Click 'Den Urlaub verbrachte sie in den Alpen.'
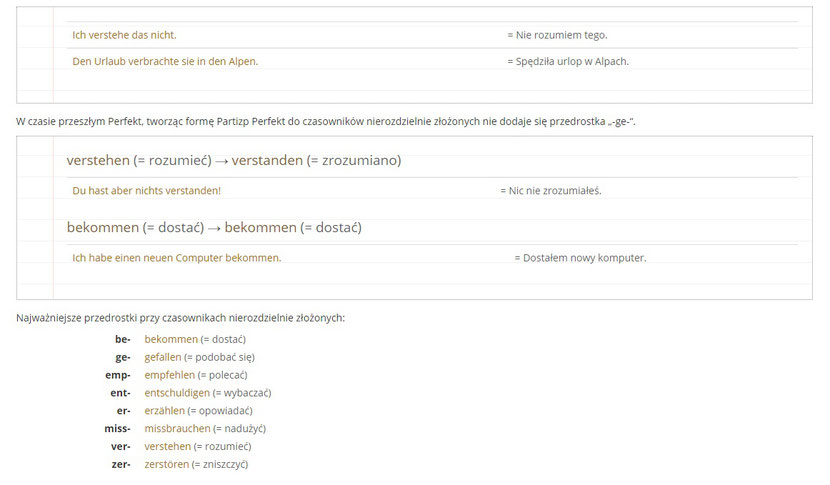The width and height of the screenshot is (830, 485). (x=165, y=61)
